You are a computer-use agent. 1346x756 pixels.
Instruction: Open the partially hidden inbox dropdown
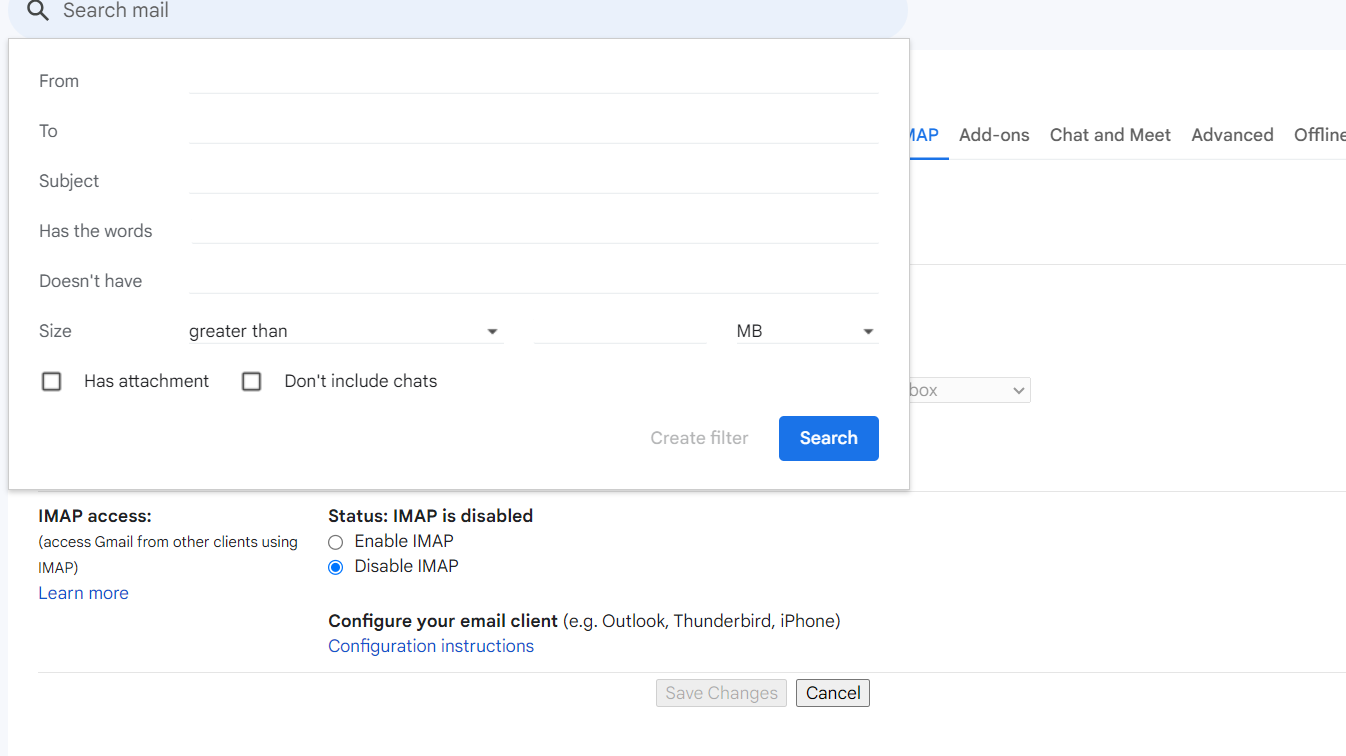(x=969, y=390)
